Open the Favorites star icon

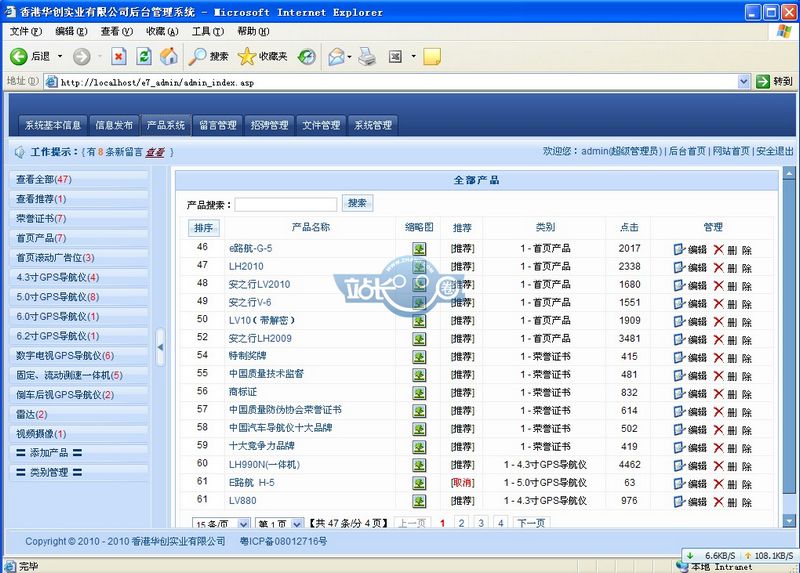click(246, 56)
